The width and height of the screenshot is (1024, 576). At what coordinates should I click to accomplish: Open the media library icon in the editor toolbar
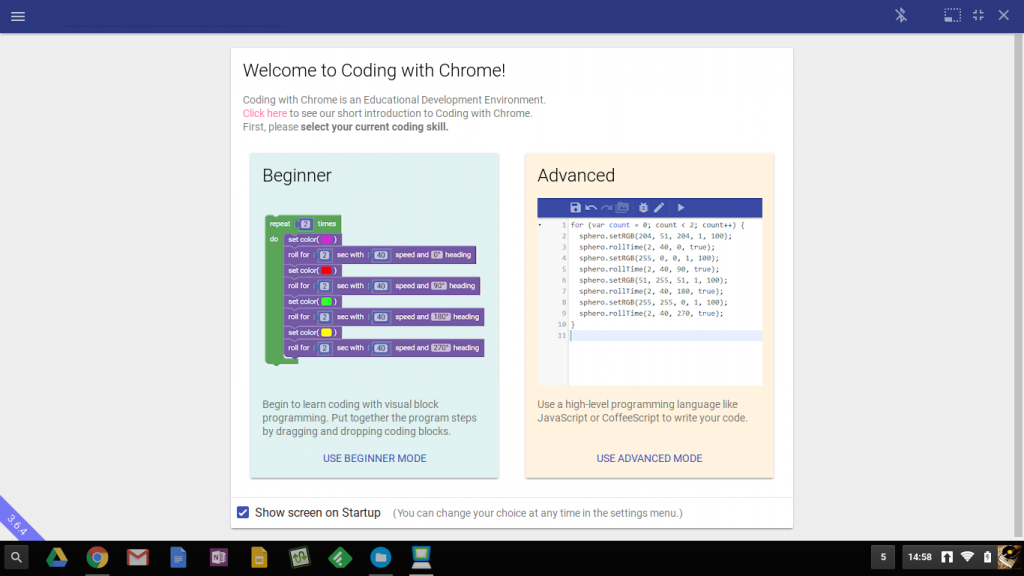coord(624,207)
